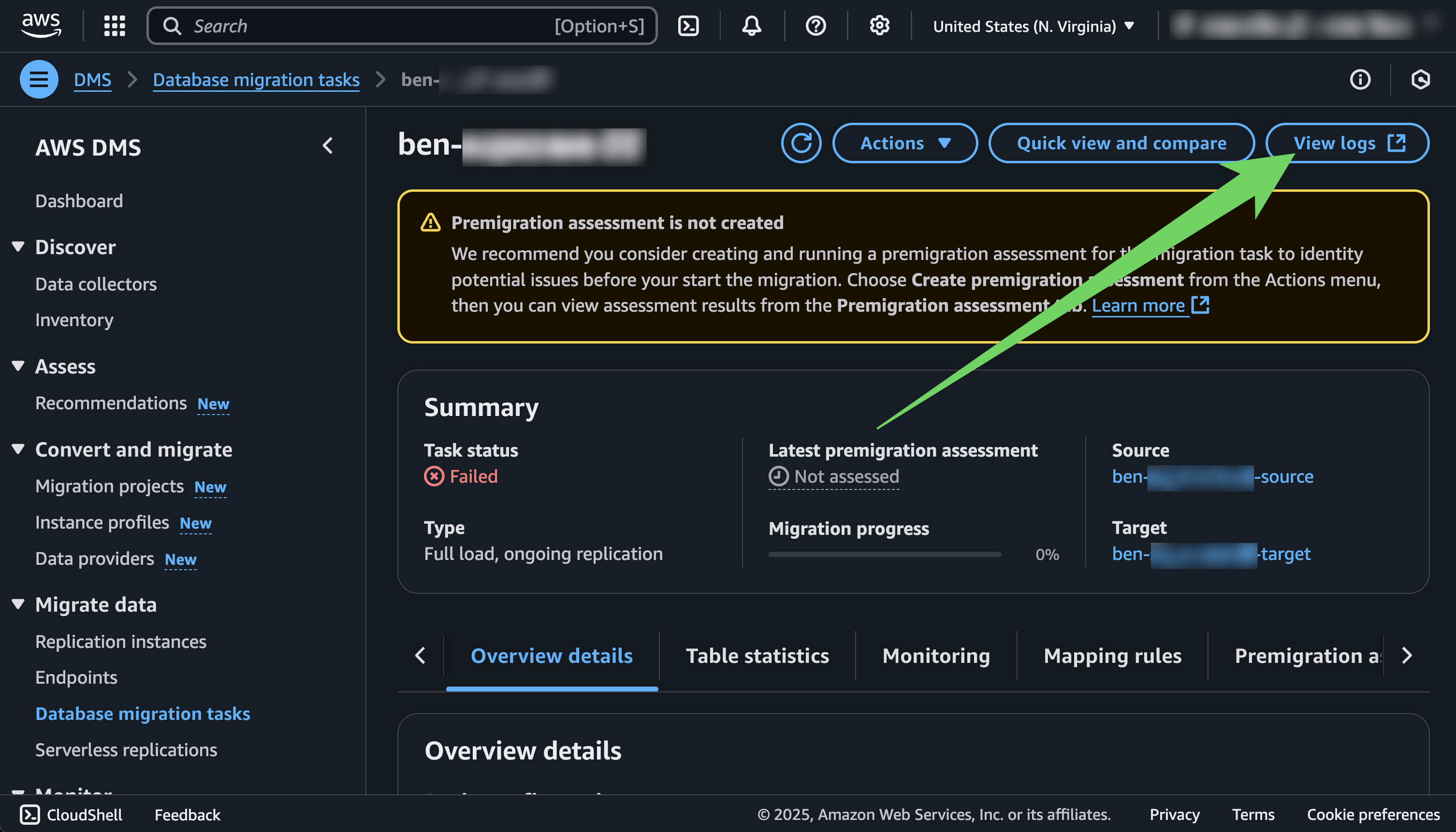1456x832 pixels.
Task: Switch to the Mapping rules tab
Action: click(1112, 656)
